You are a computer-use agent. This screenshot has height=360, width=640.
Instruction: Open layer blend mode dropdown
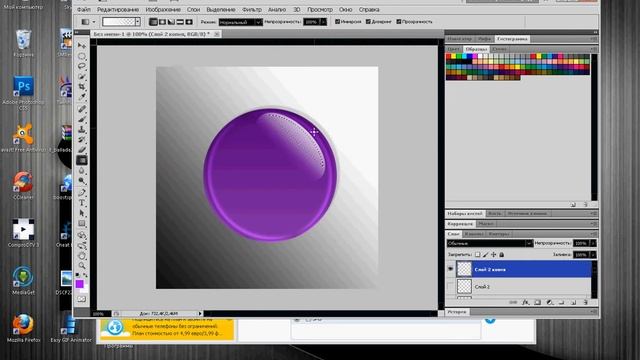(x=489, y=243)
